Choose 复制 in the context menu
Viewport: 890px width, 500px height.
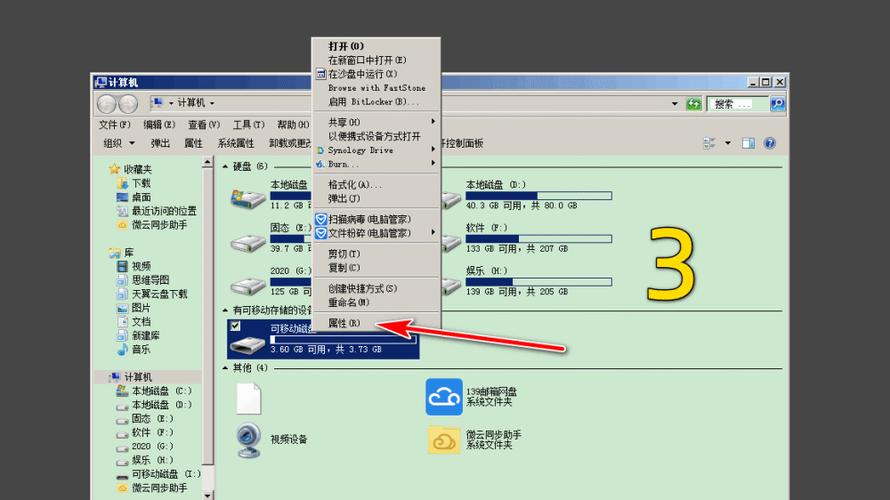pyautogui.click(x=376, y=268)
